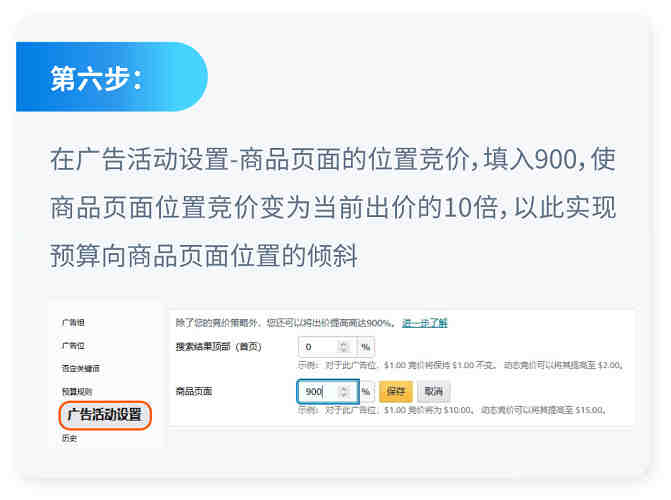The image size is (671, 500).
Task: Follow the 进一步了解 link
Action: coord(425,323)
